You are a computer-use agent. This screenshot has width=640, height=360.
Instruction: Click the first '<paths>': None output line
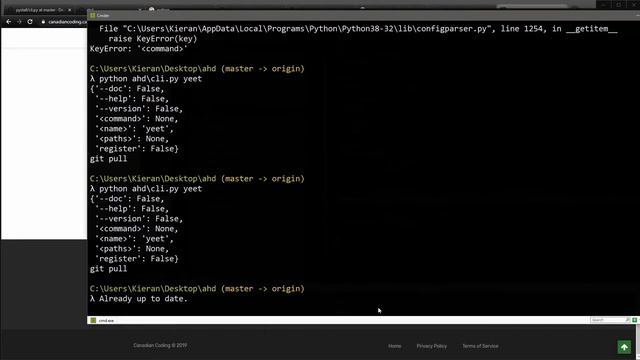tap(132, 139)
